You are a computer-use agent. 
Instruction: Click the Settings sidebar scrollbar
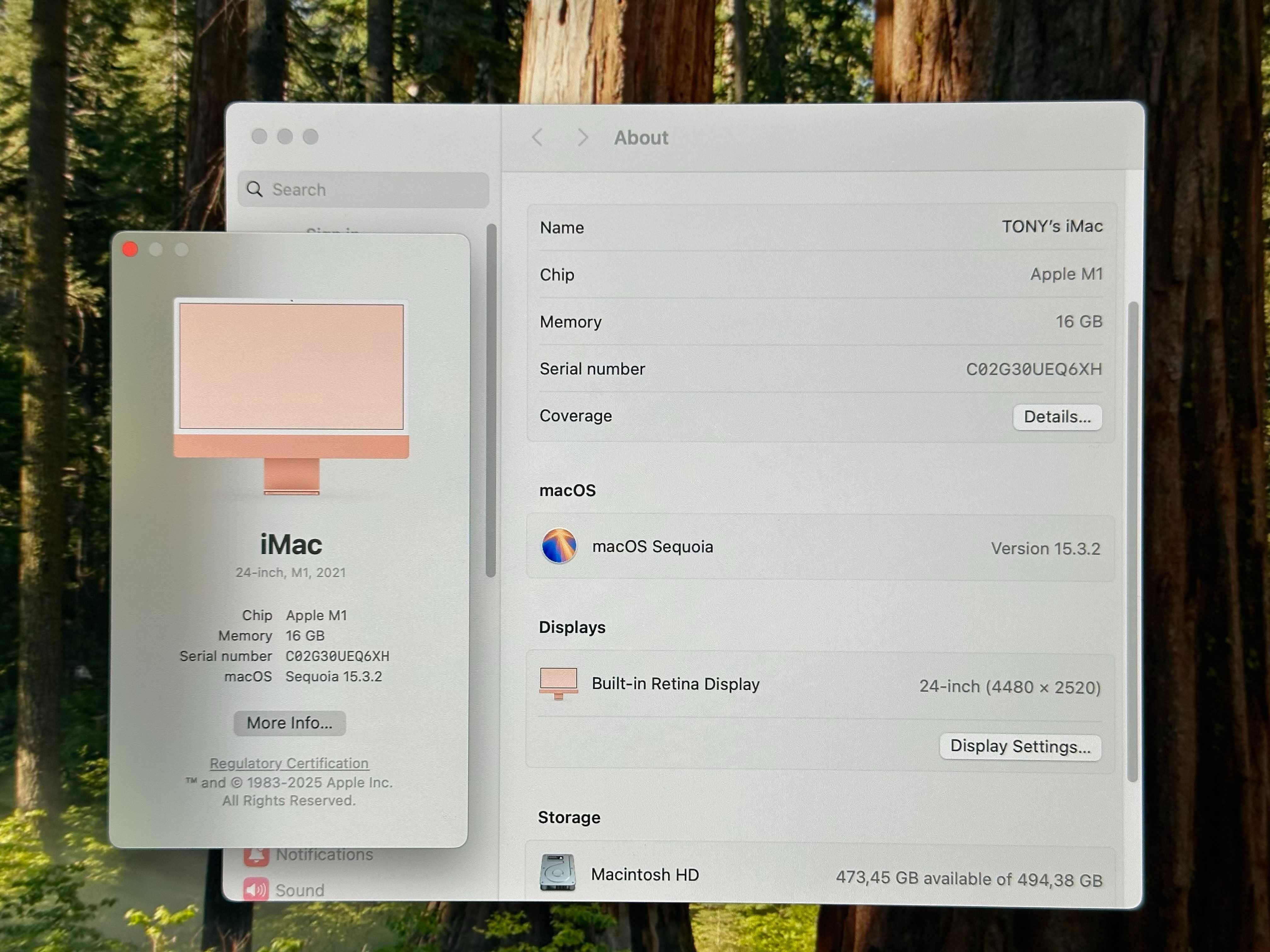pos(491,400)
